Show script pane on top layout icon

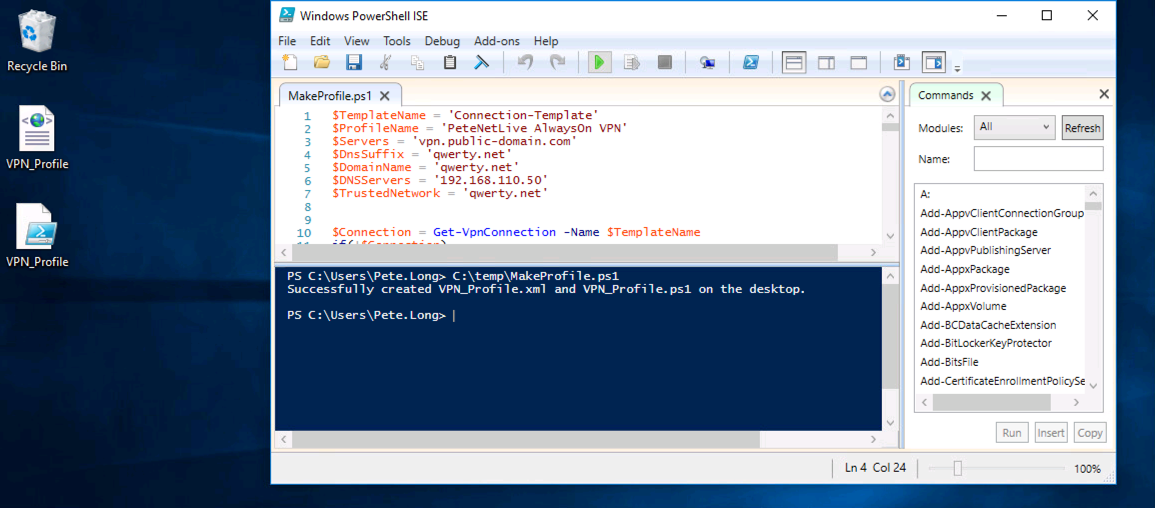tap(793, 63)
